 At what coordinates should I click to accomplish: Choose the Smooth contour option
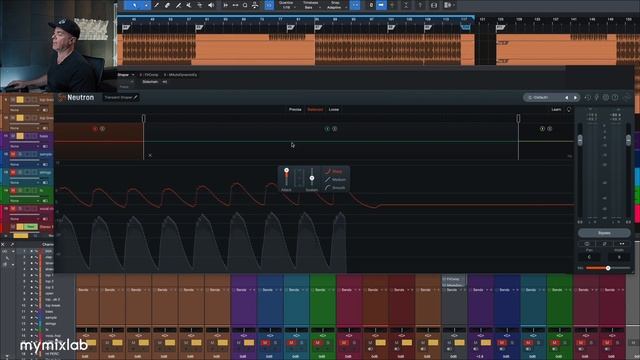336,188
